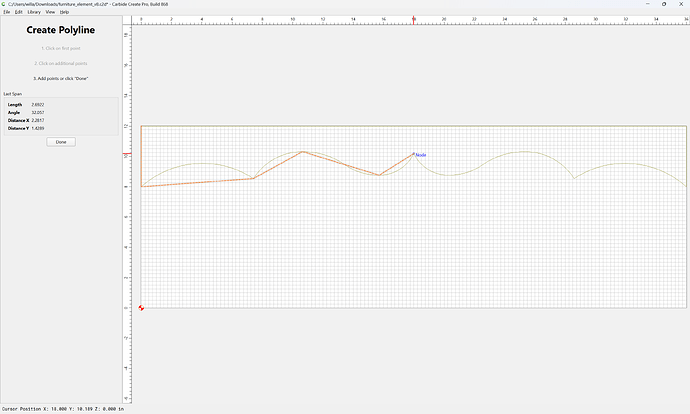Image resolution: width=690 pixels, height=414 pixels.
Task: Click the Distance X value 2.2817
Action: click(x=38, y=120)
